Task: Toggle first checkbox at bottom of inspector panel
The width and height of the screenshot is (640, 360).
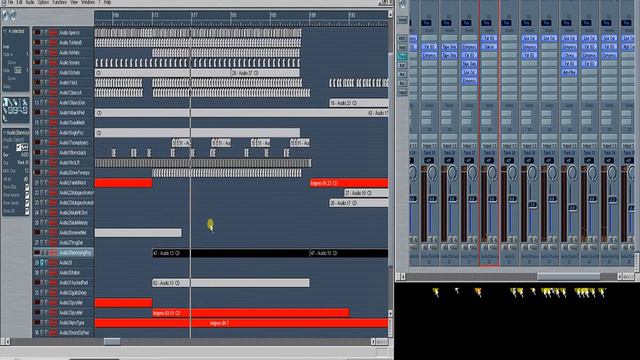Action: [27, 187]
